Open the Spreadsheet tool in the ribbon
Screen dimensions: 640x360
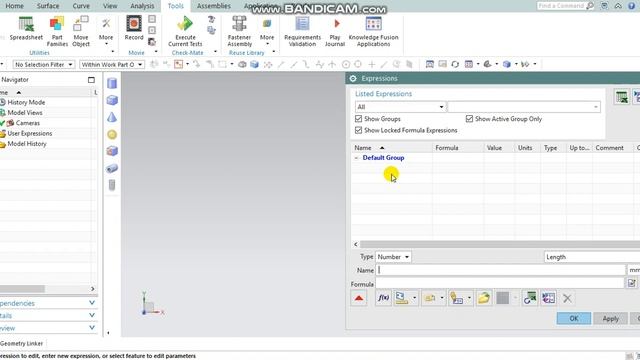point(26,29)
